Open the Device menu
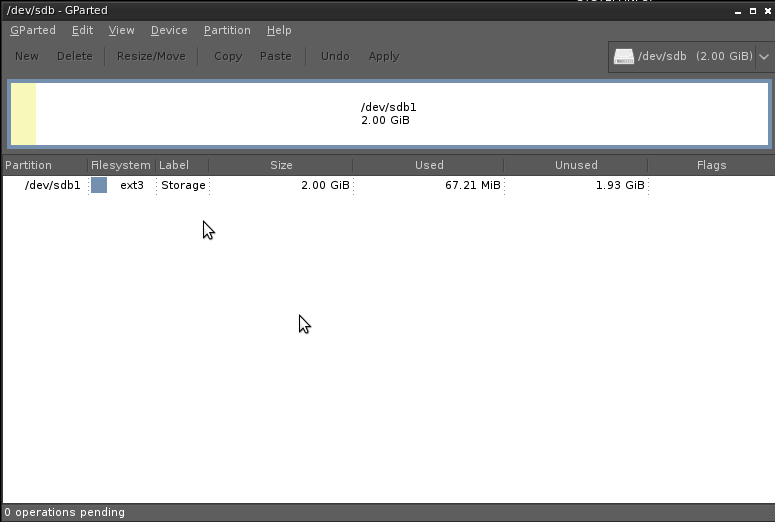The width and height of the screenshot is (775, 522). 169,30
